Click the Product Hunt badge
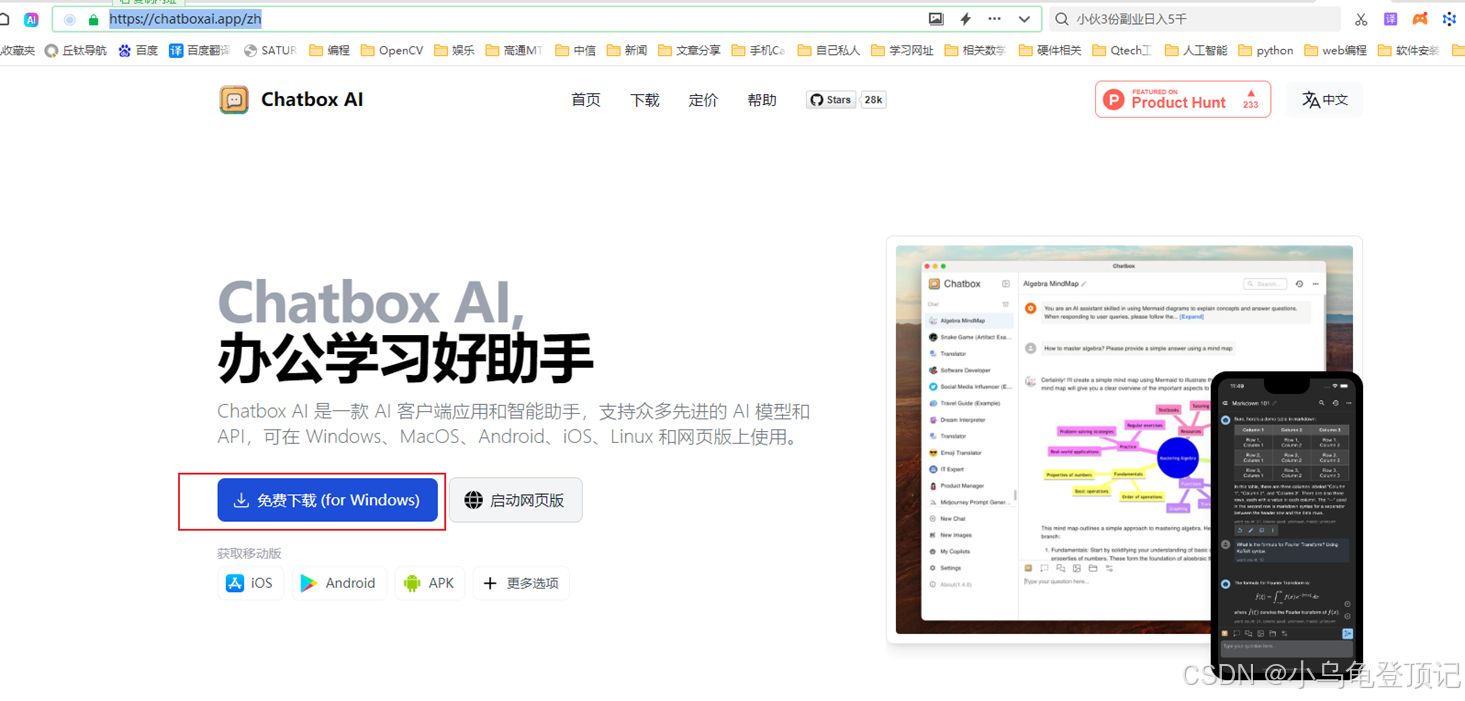This screenshot has height=701, width=1465. (x=1183, y=100)
